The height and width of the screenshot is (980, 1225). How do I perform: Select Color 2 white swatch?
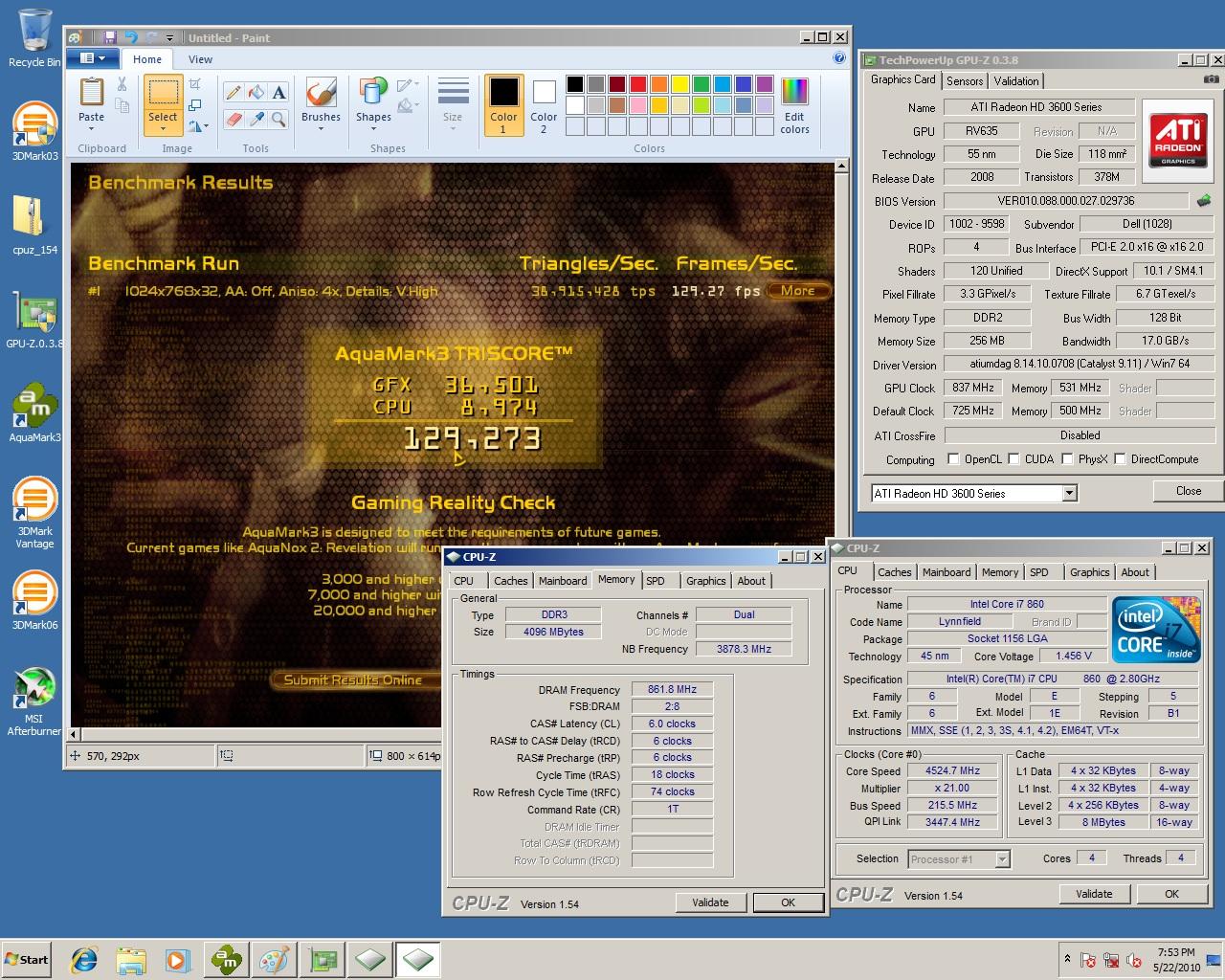point(544,105)
